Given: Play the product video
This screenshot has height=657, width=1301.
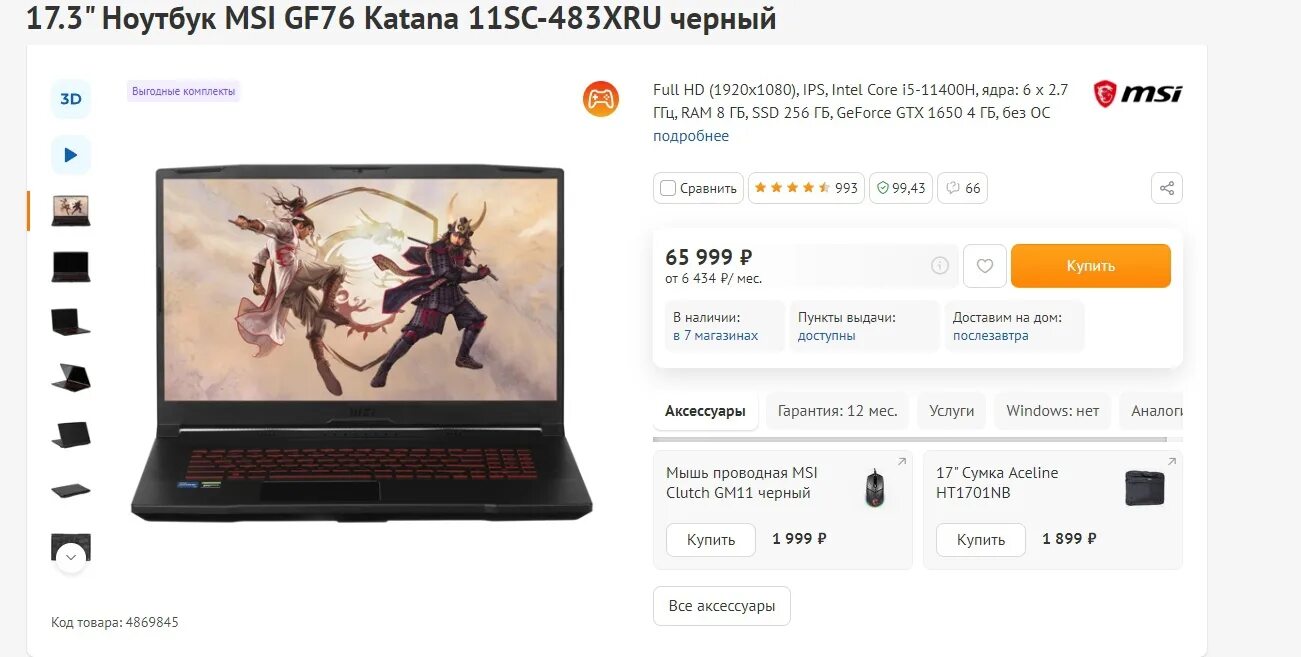Looking at the screenshot, I should (71, 155).
